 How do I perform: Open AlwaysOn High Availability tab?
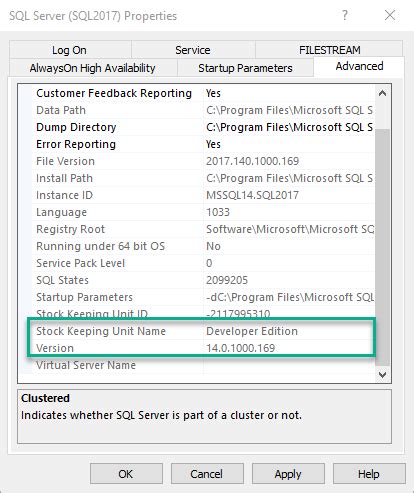pos(93,68)
